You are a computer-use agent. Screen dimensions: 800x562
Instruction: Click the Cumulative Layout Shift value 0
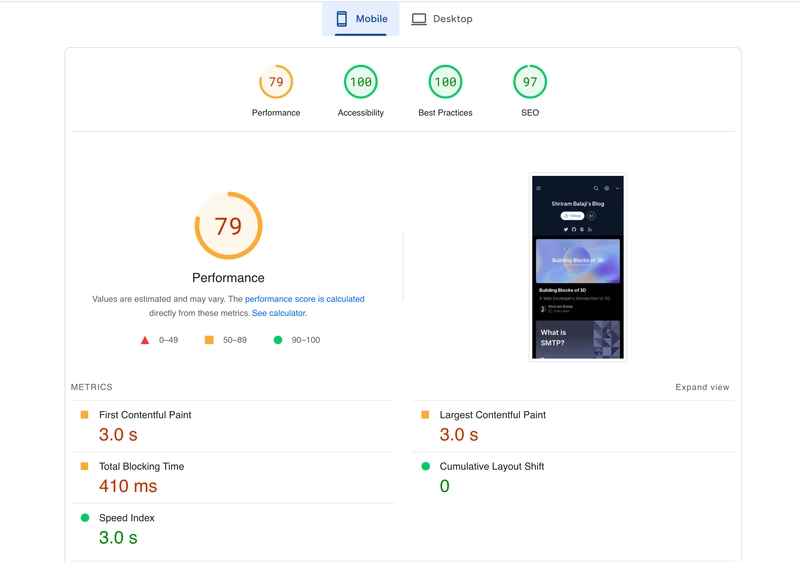445,486
